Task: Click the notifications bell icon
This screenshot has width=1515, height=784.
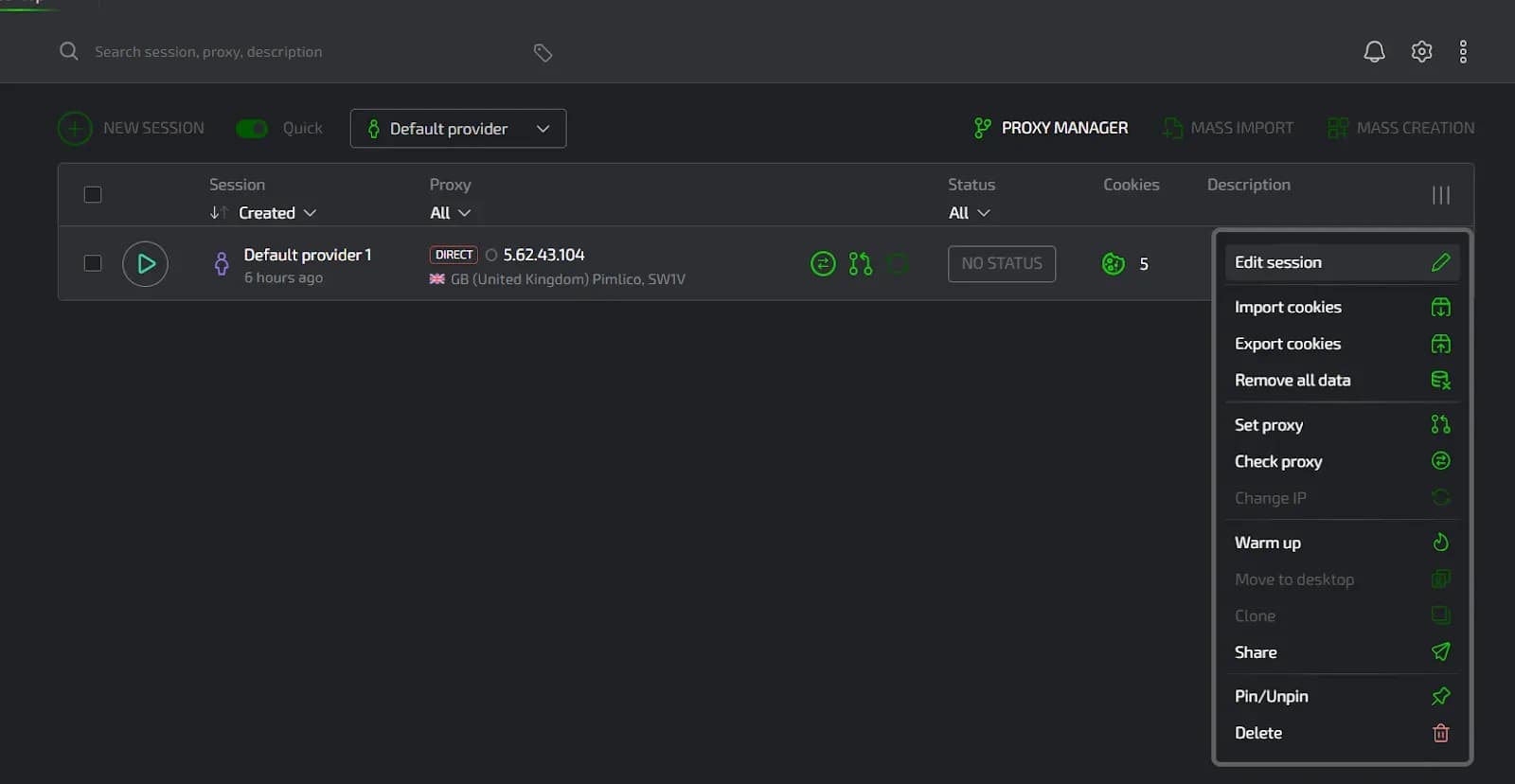Action: pyautogui.click(x=1374, y=52)
